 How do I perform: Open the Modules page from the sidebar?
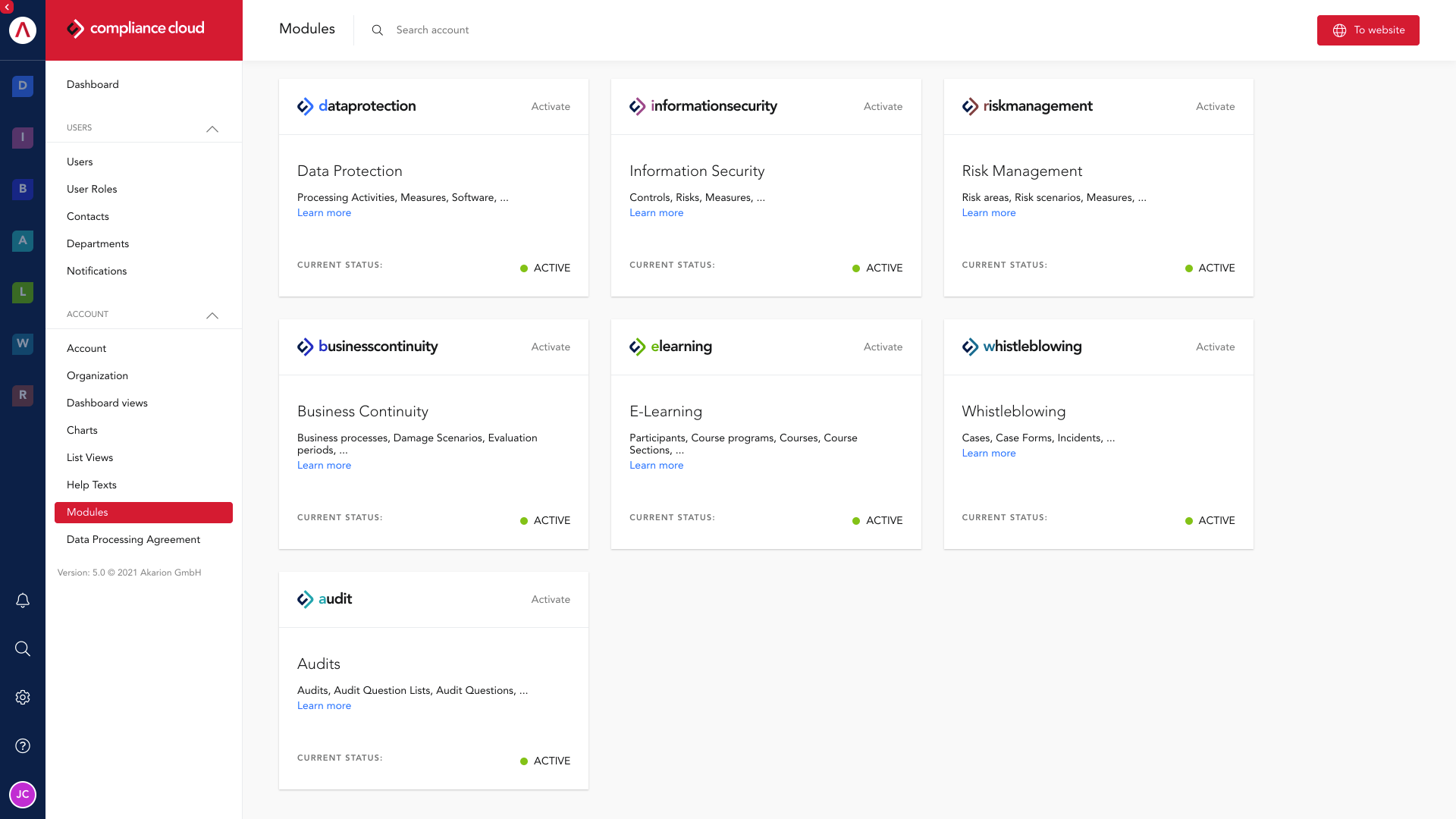click(x=87, y=512)
